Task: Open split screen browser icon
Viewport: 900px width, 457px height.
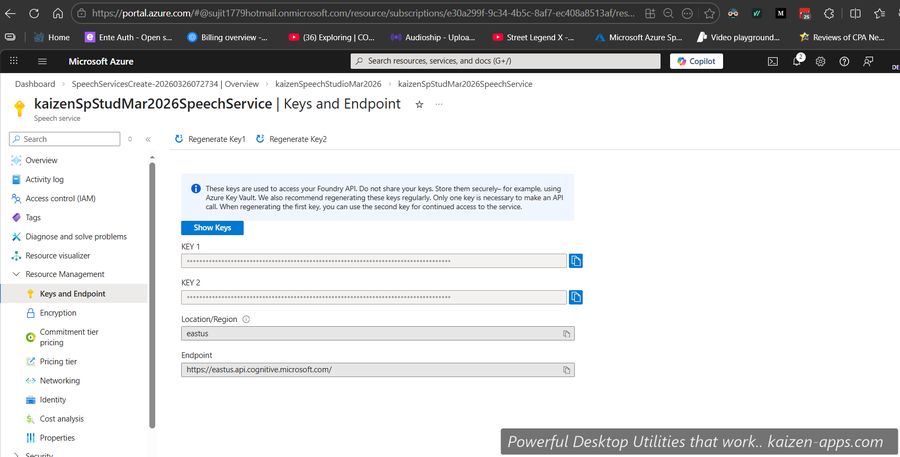Action: point(855,13)
